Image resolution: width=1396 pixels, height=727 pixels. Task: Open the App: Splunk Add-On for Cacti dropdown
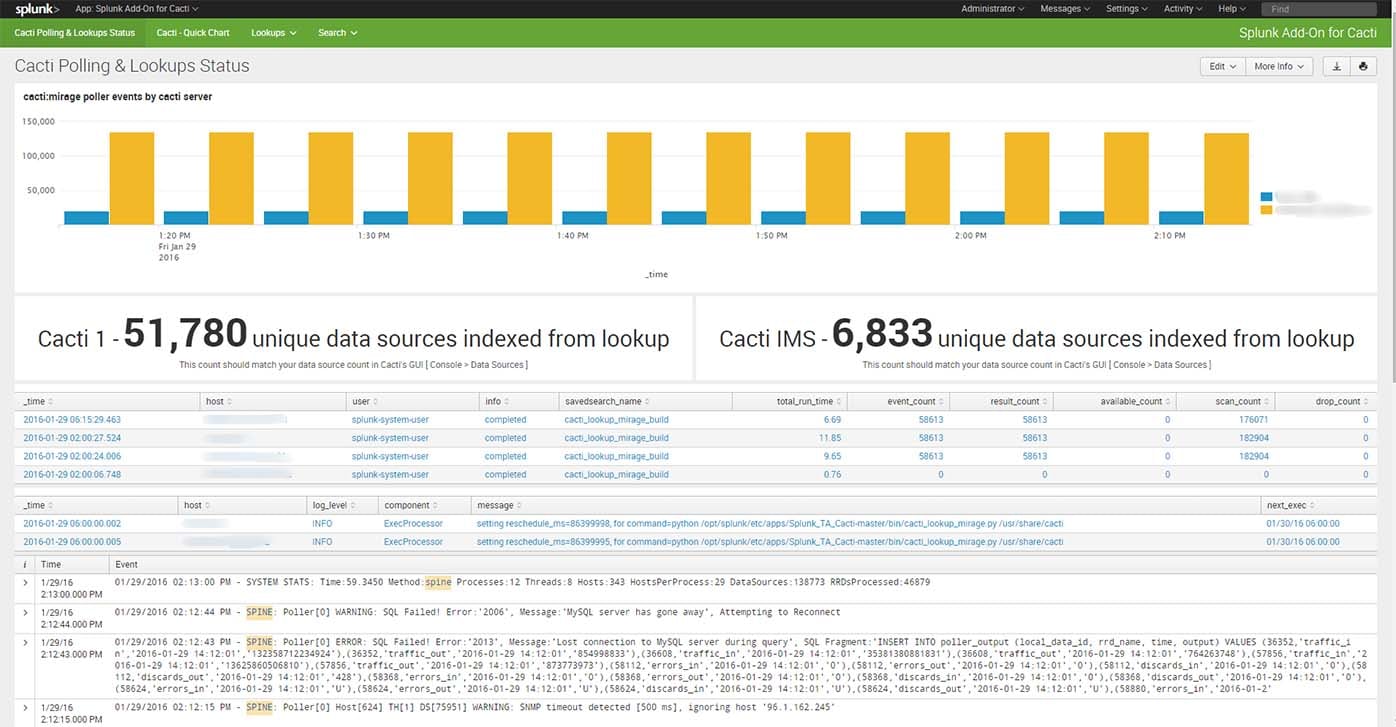coord(137,9)
